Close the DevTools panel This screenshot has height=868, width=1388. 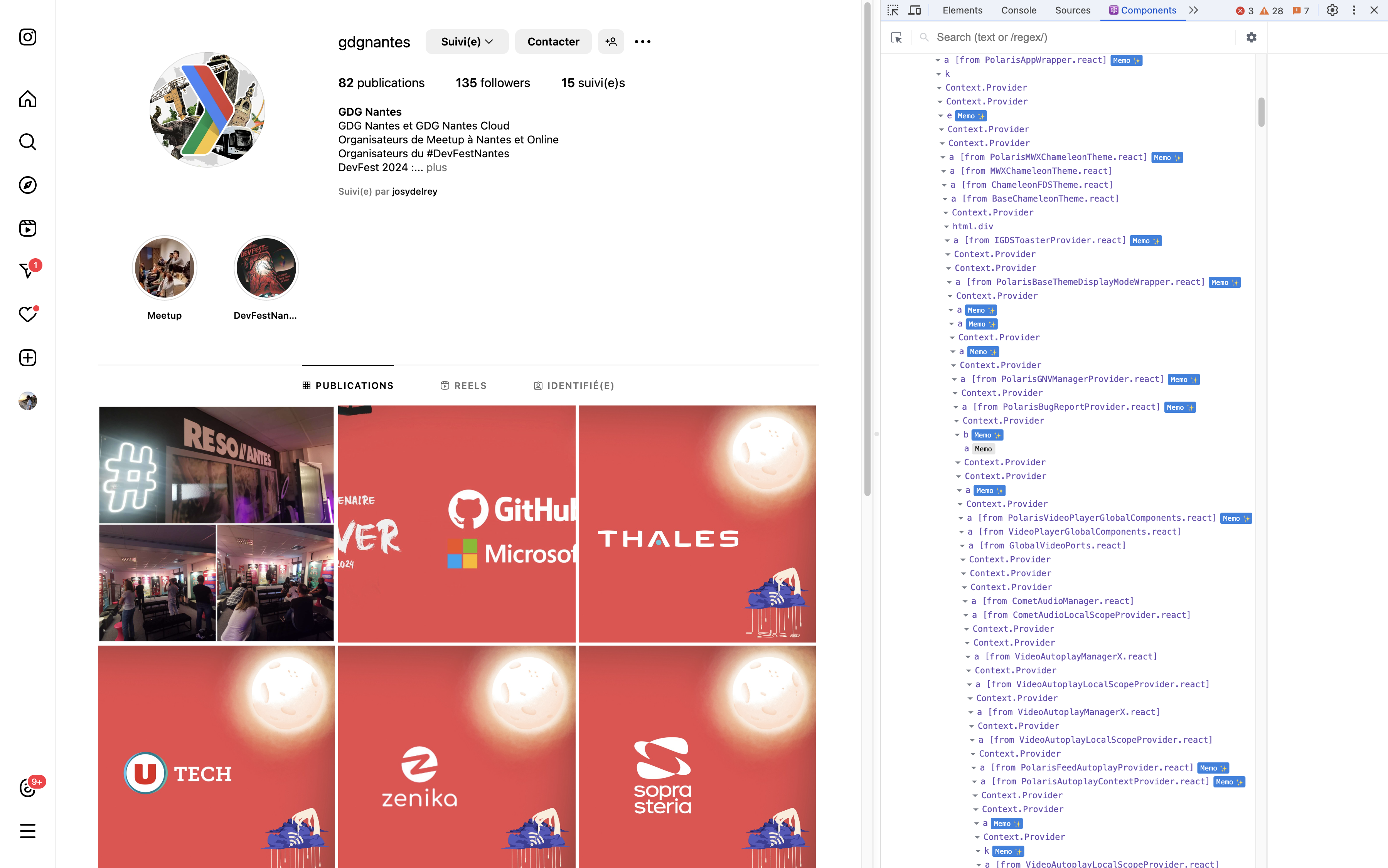tap(1374, 10)
